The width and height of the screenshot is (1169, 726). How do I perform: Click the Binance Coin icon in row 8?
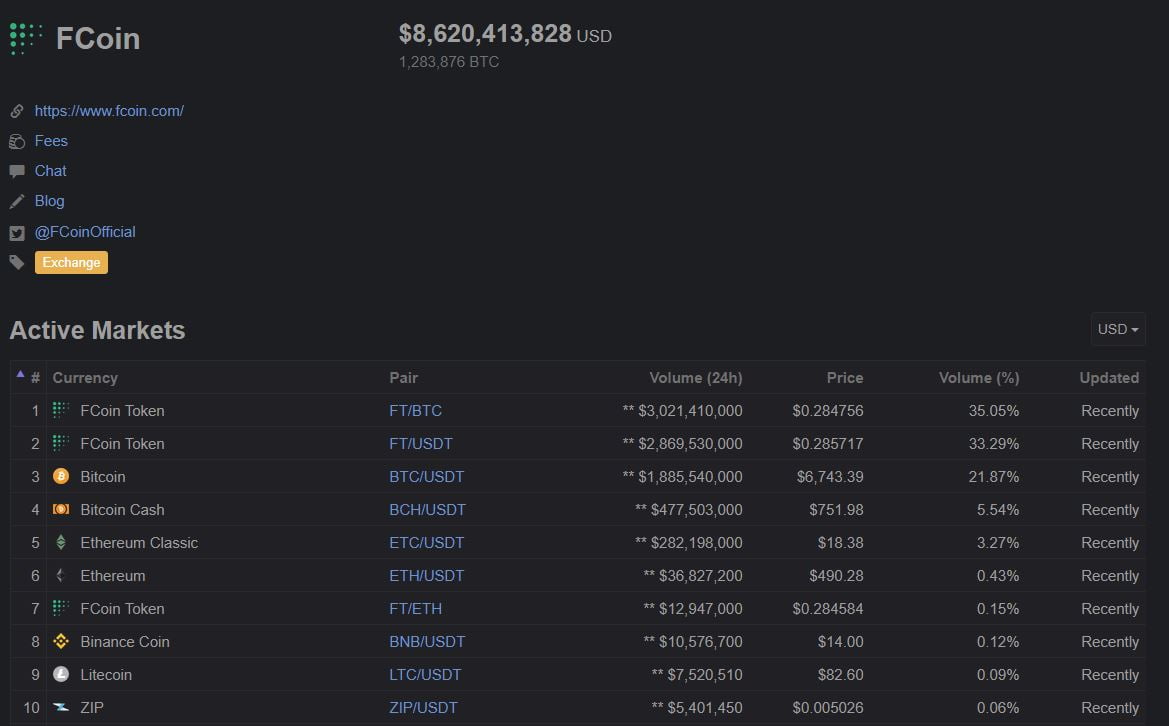61,641
